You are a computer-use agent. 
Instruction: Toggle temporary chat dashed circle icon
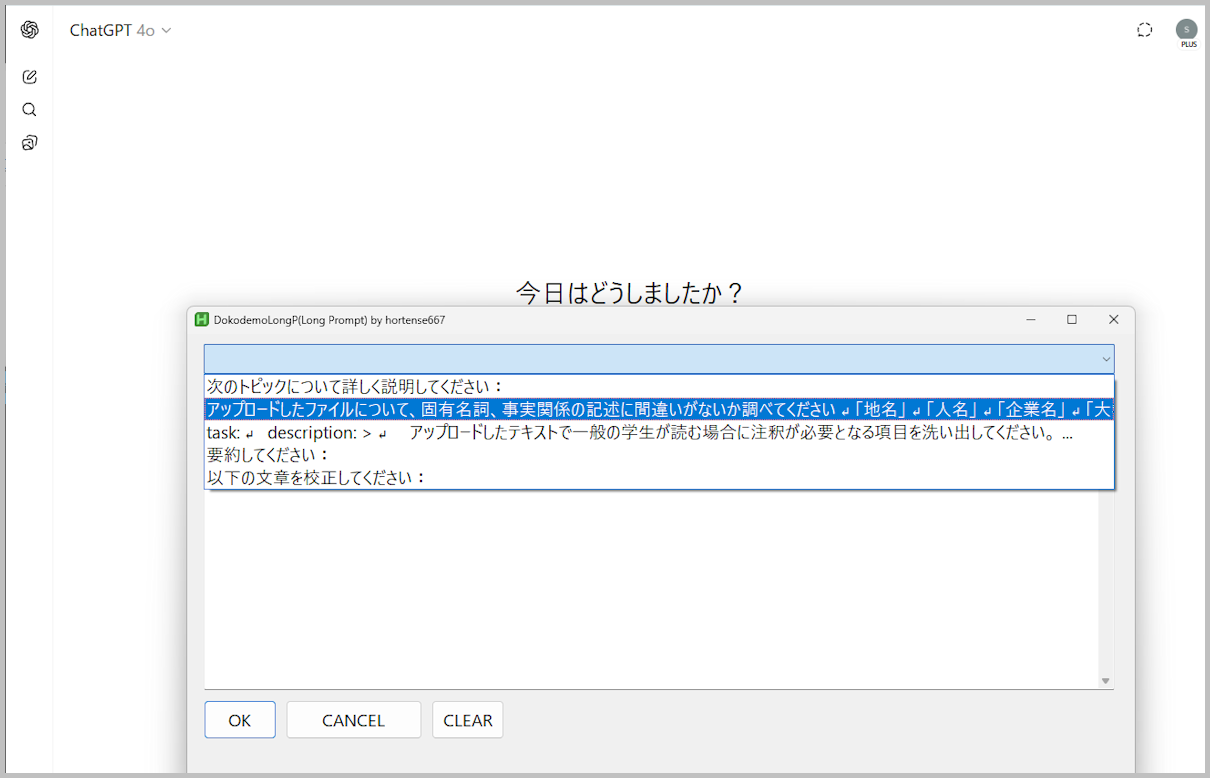tap(1145, 30)
